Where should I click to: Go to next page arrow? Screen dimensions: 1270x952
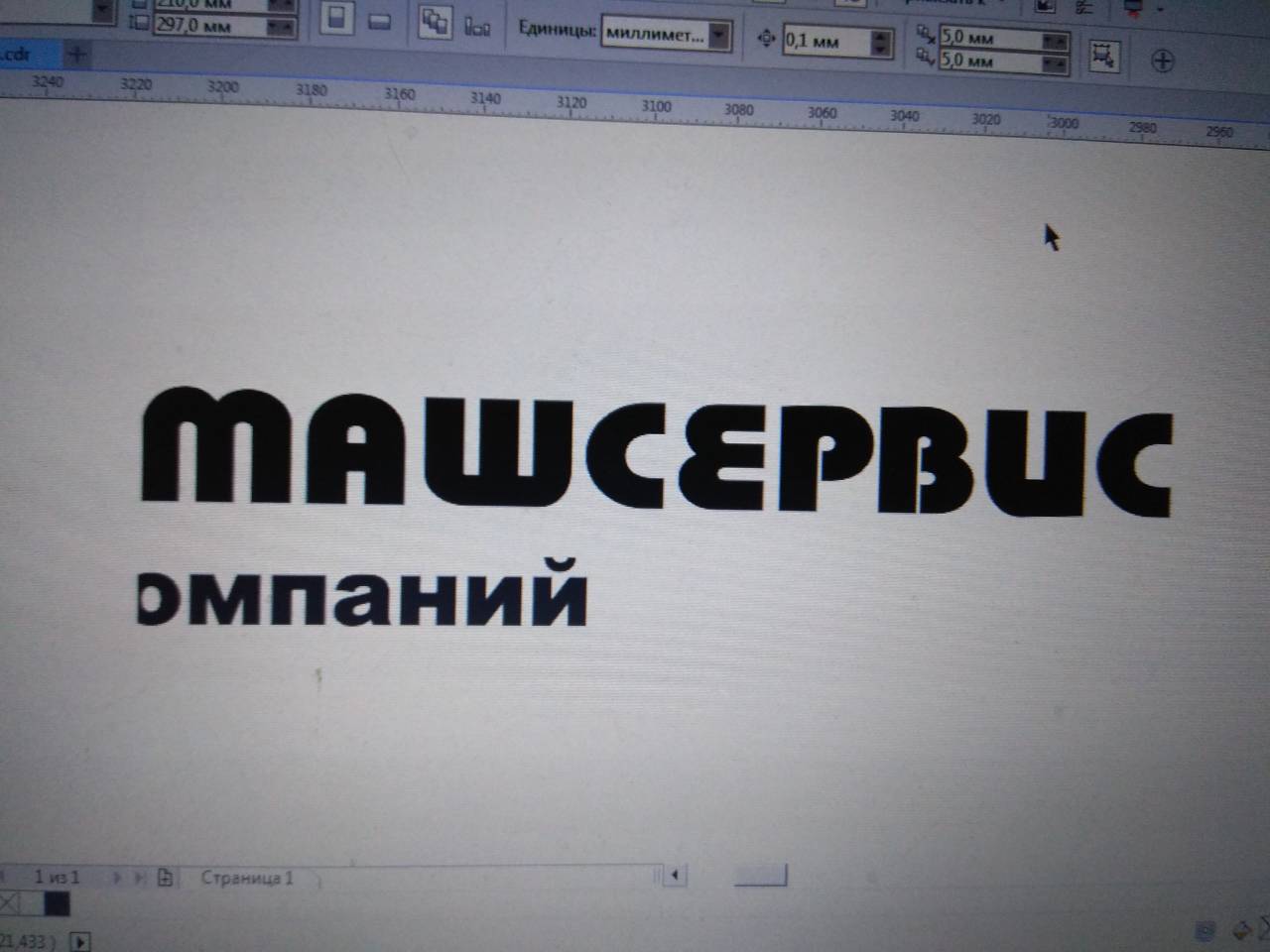pos(117,878)
